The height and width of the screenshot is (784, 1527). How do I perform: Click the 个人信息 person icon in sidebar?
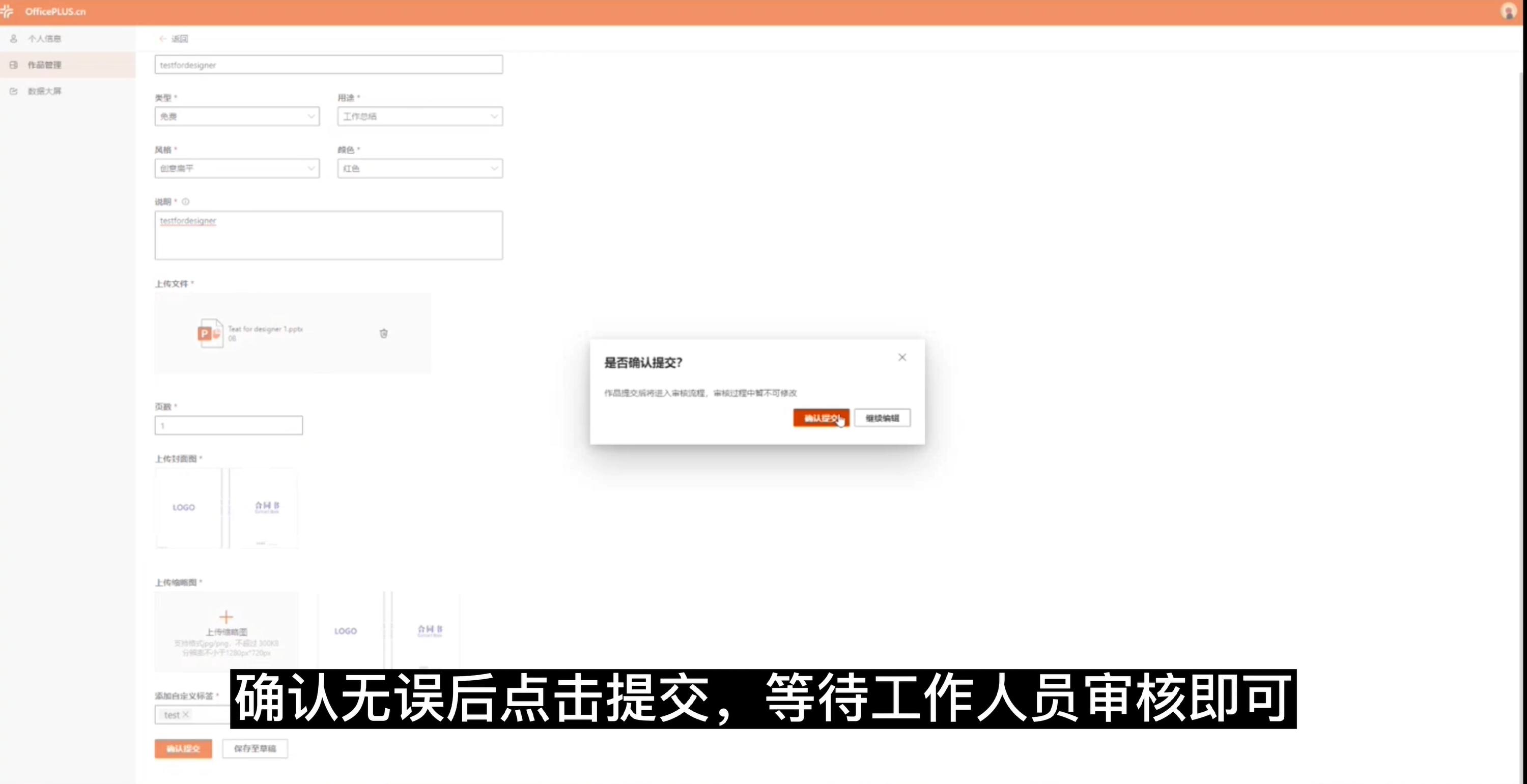coord(14,39)
